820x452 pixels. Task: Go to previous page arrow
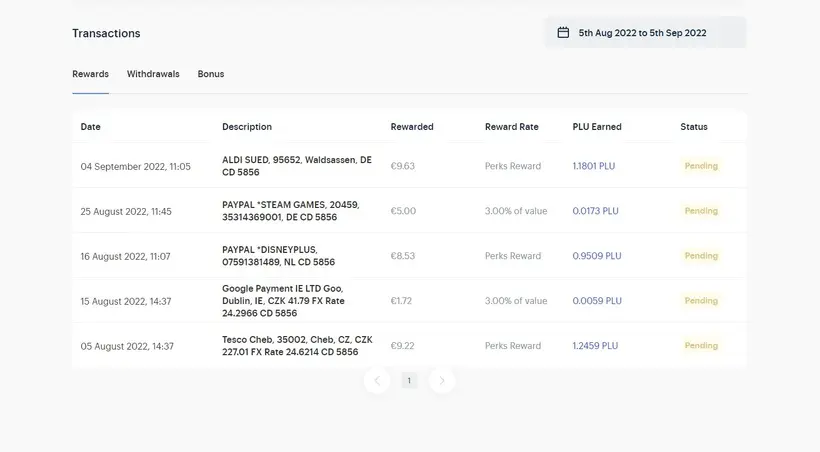click(377, 380)
